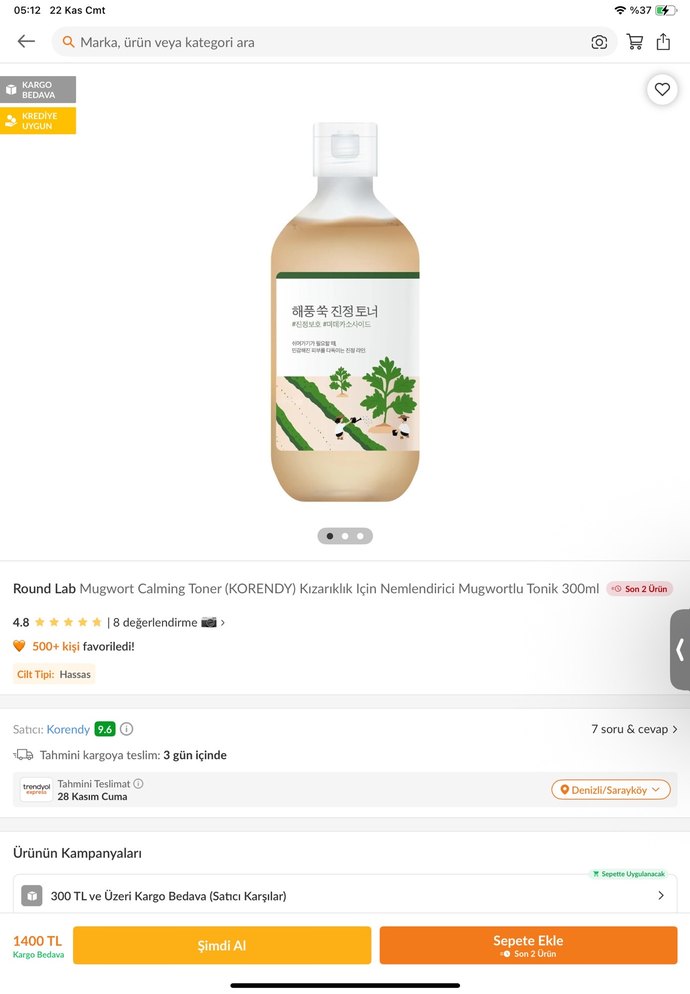Tap the Şimdi Al button
This screenshot has width=690, height=994.
[x=222, y=945]
